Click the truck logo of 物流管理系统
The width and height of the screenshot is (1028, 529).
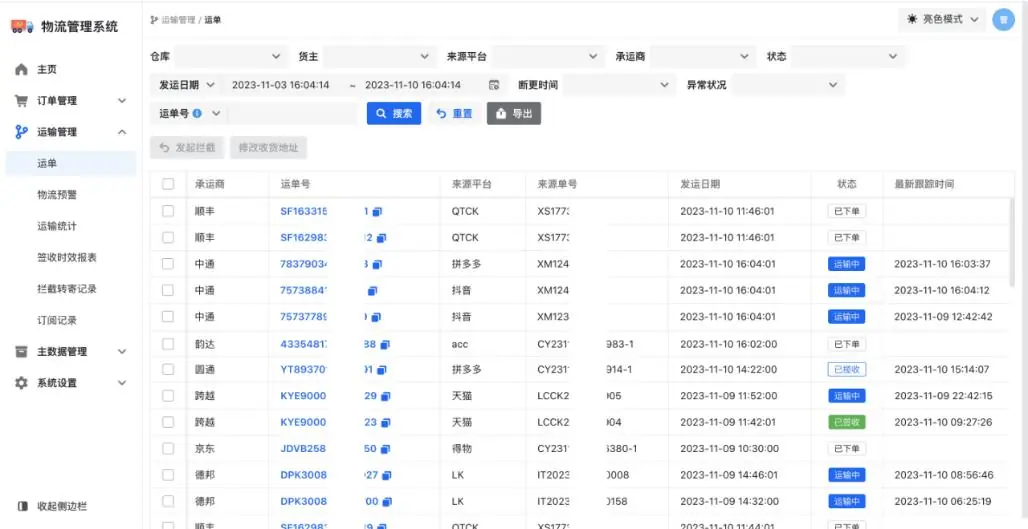coord(22,27)
